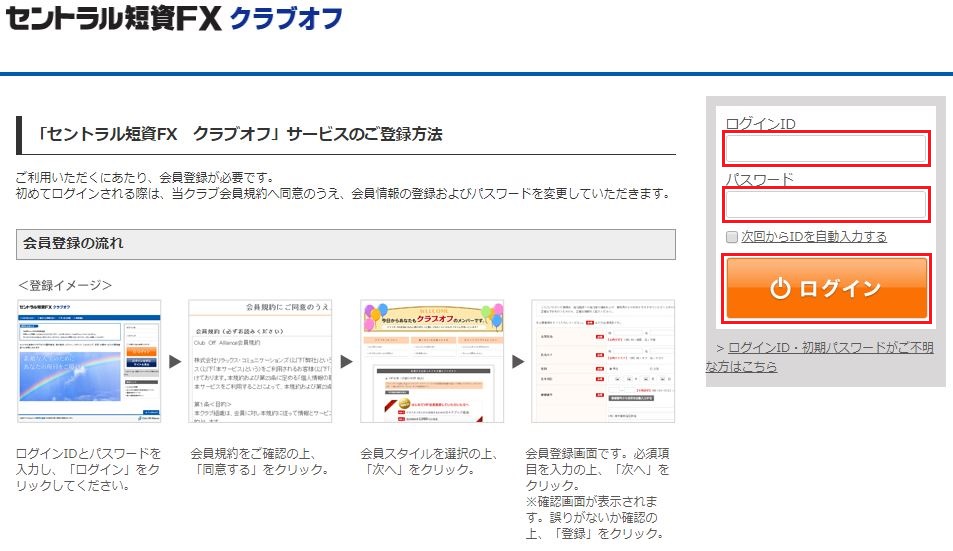Click the <登録イメージ> label
The width and height of the screenshot is (953, 551).
coord(64,285)
